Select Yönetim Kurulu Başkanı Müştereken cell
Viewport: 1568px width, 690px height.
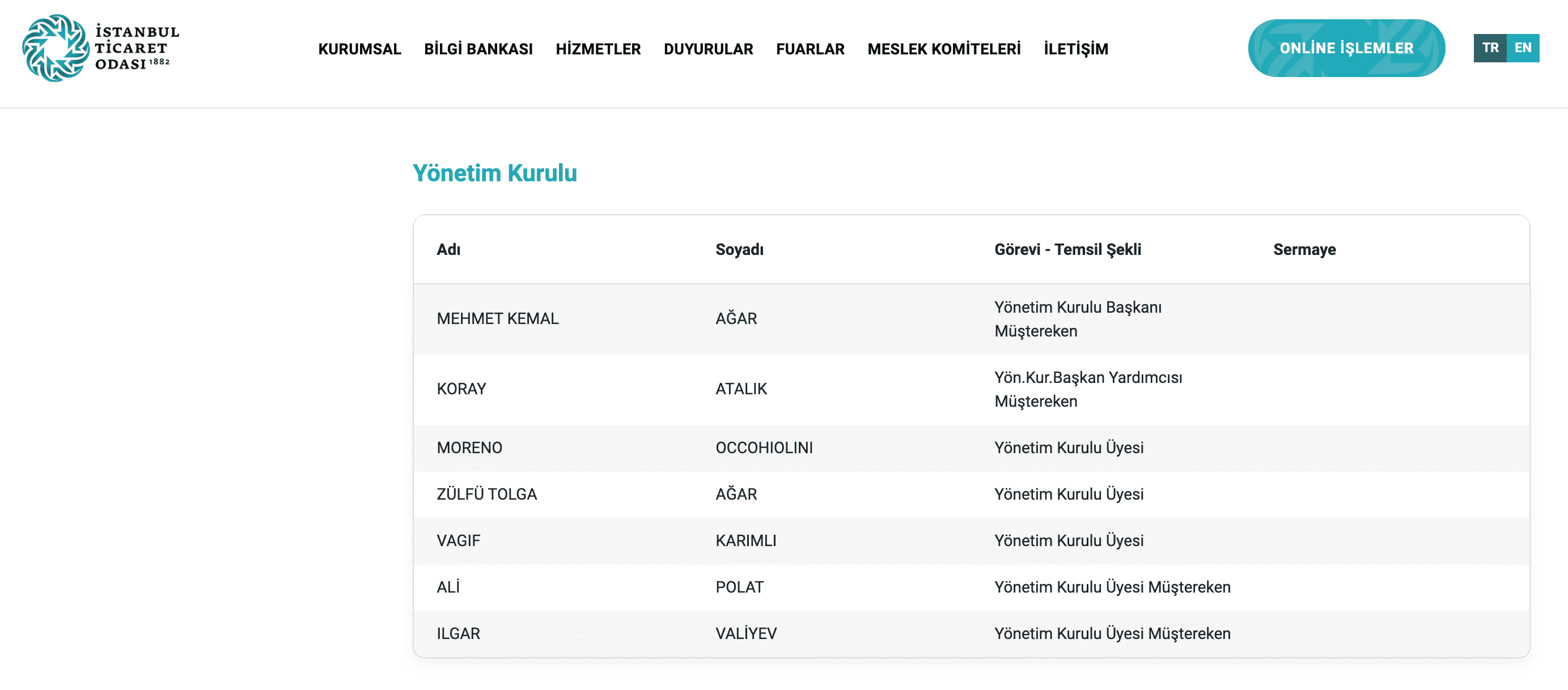coord(1078,319)
